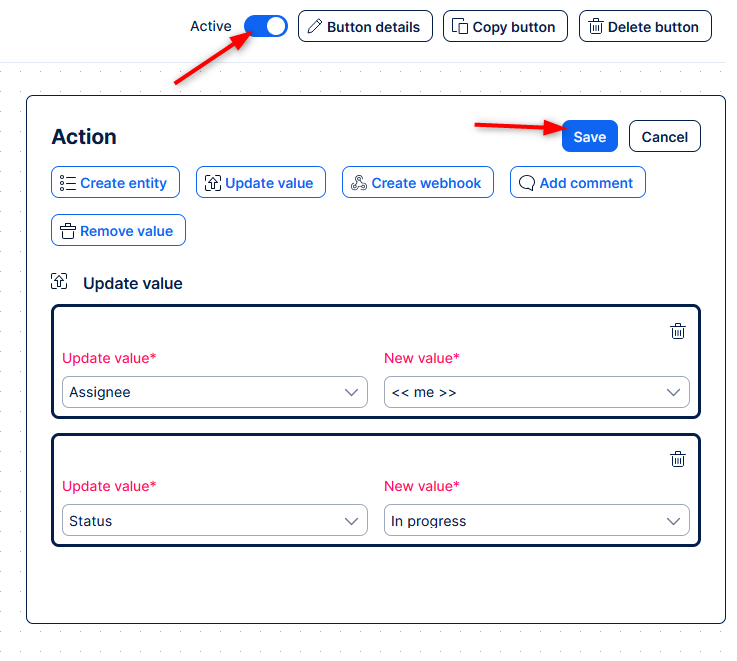The height and width of the screenshot is (661, 737).
Task: Open the Status update value dropdown
Action: tap(214, 521)
